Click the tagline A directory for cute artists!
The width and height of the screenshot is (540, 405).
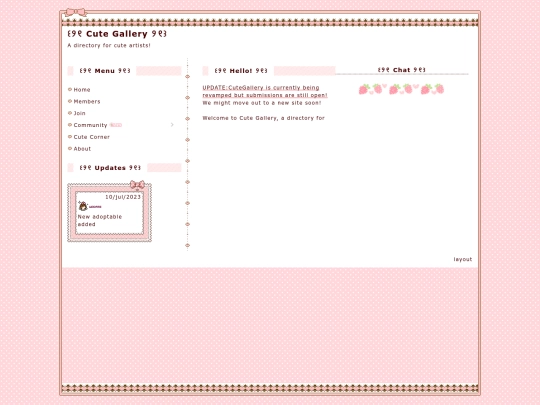109,45
